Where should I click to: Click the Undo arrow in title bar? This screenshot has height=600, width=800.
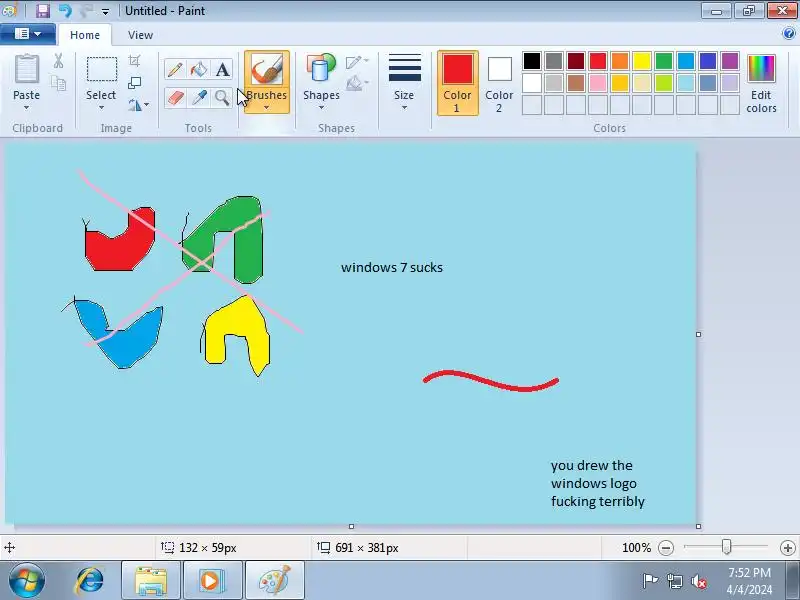[x=65, y=11]
